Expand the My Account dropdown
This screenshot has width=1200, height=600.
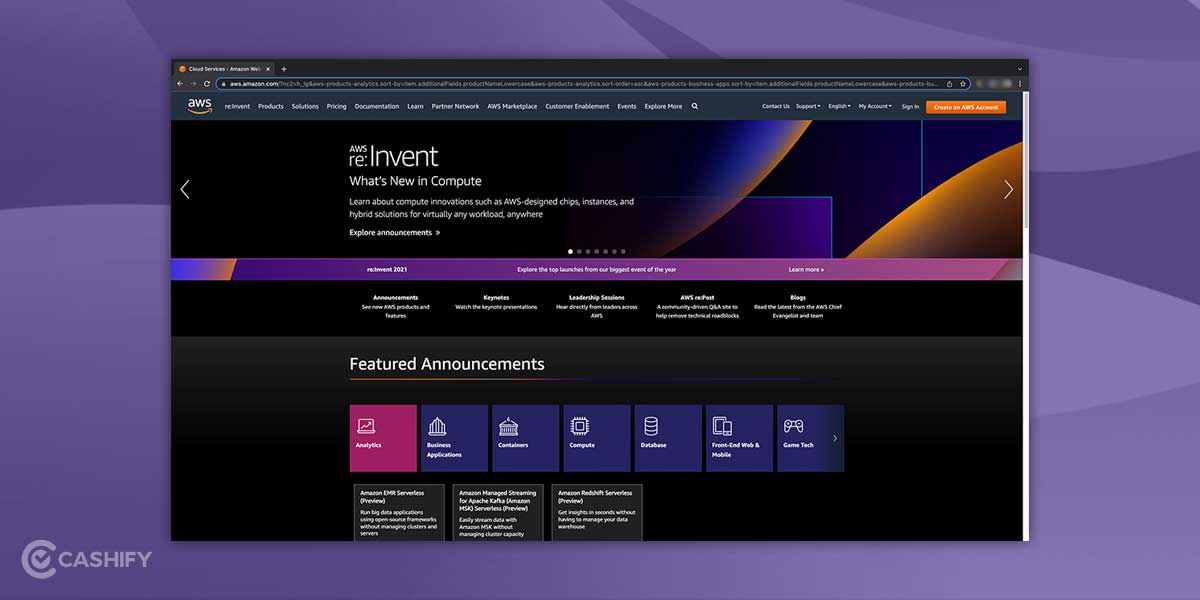(875, 106)
